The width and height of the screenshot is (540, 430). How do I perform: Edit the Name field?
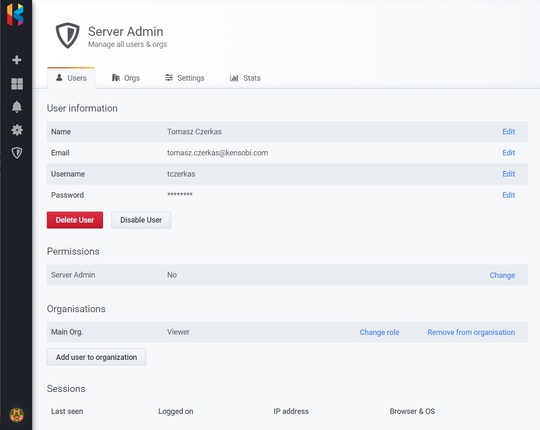coord(508,132)
